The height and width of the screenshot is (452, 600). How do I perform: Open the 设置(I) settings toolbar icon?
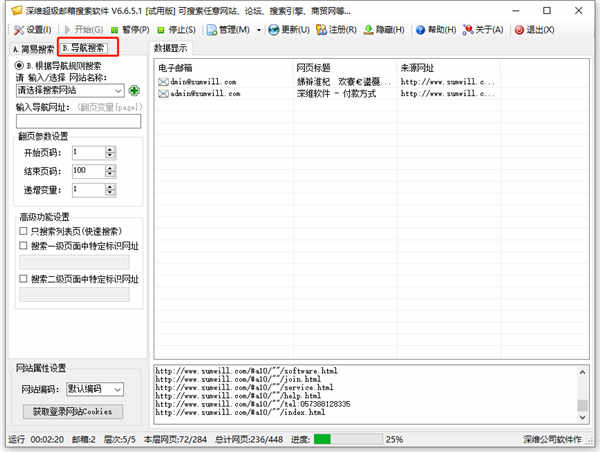click(19, 29)
